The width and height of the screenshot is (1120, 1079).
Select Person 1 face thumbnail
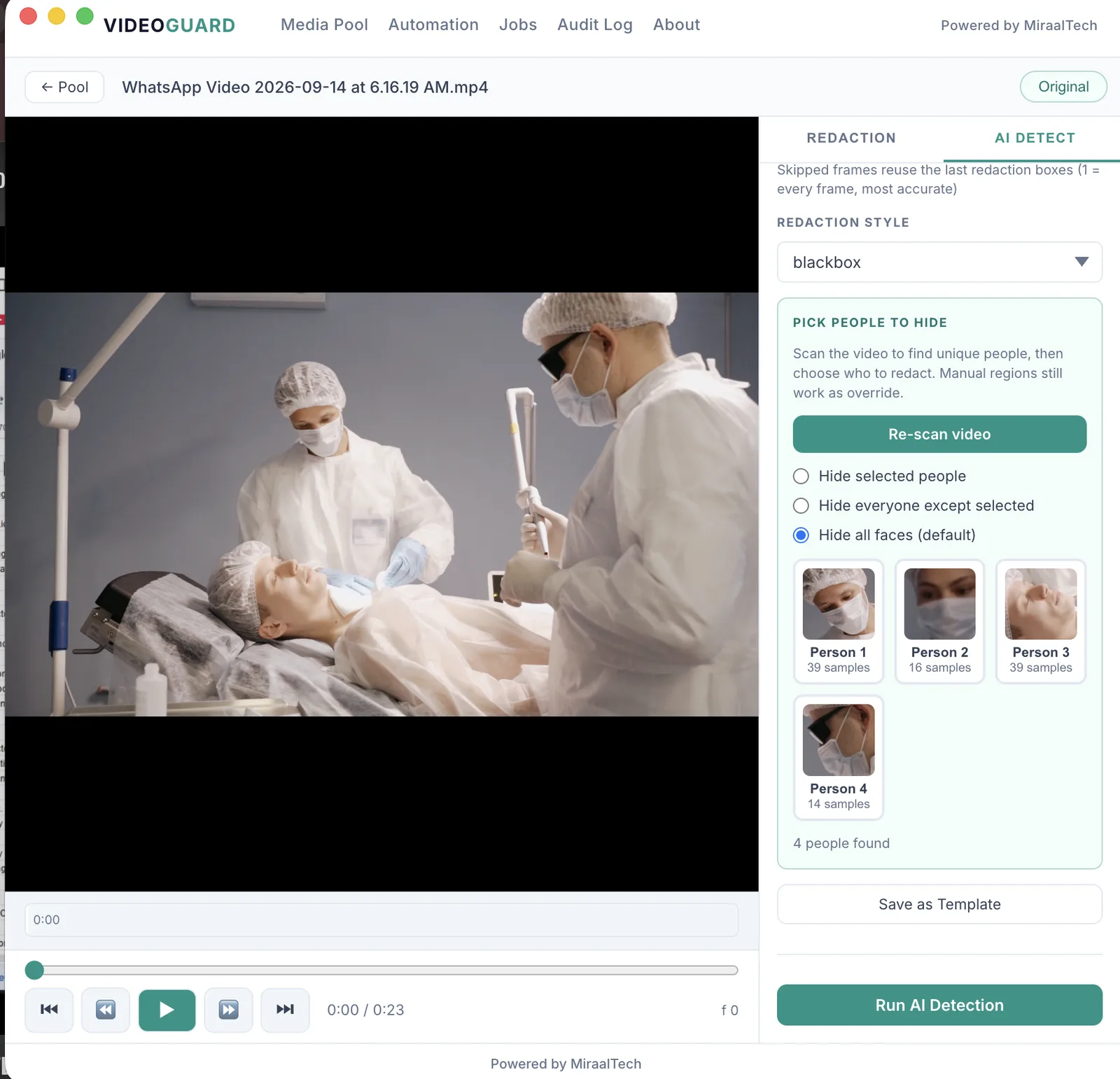point(839,621)
